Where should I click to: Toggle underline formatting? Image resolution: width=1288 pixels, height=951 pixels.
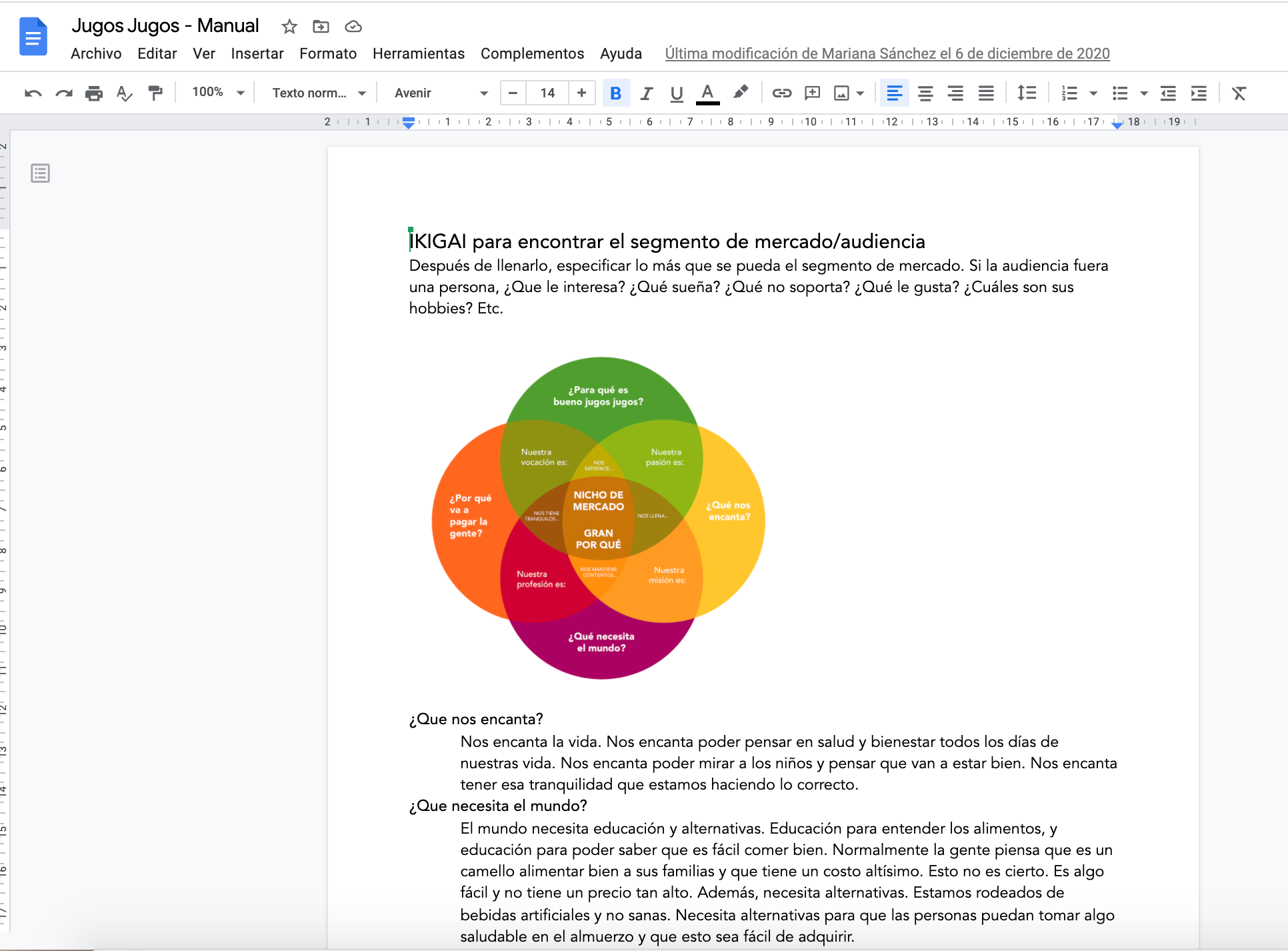click(x=677, y=93)
